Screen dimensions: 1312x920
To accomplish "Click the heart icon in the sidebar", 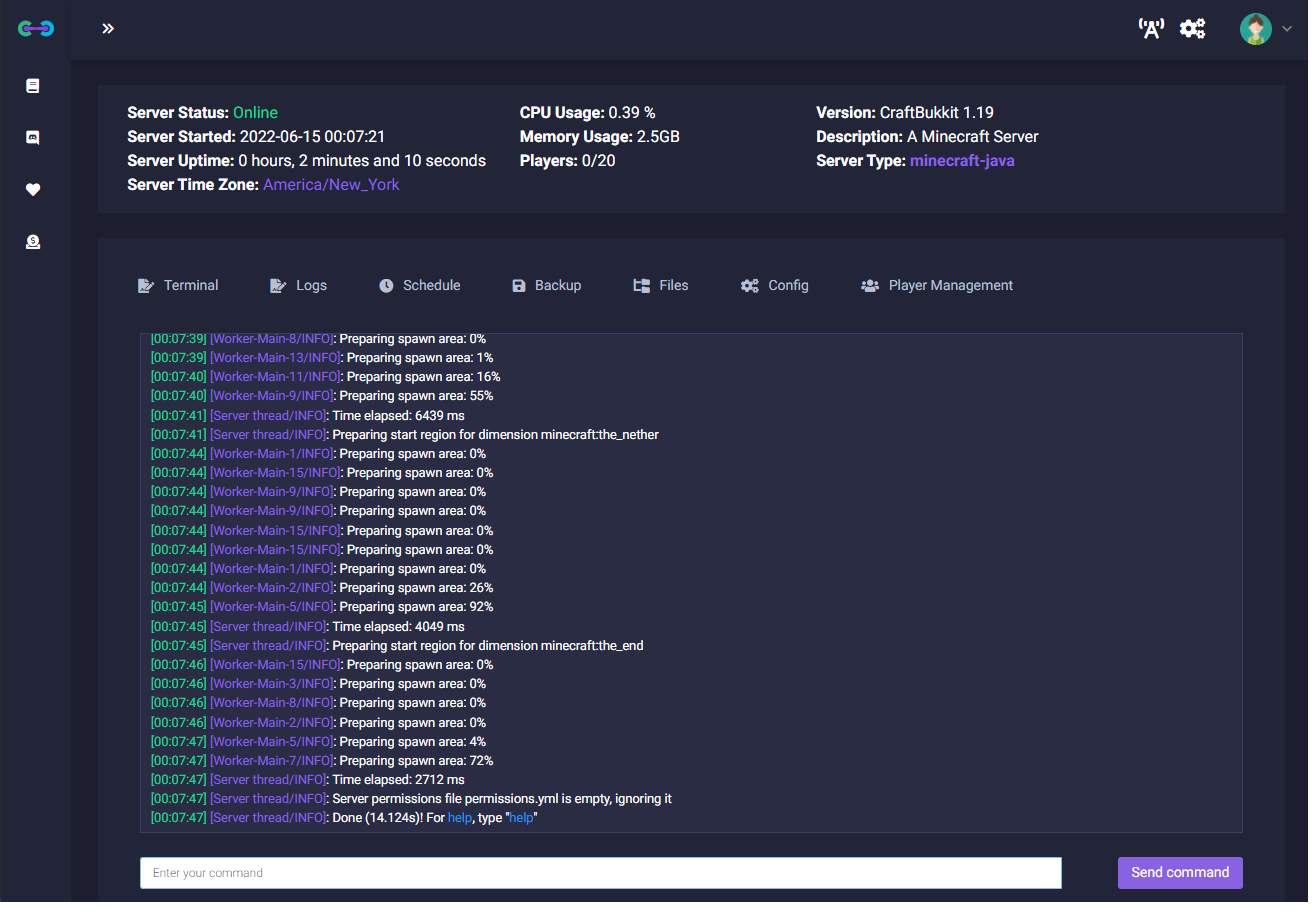I will [x=33, y=190].
